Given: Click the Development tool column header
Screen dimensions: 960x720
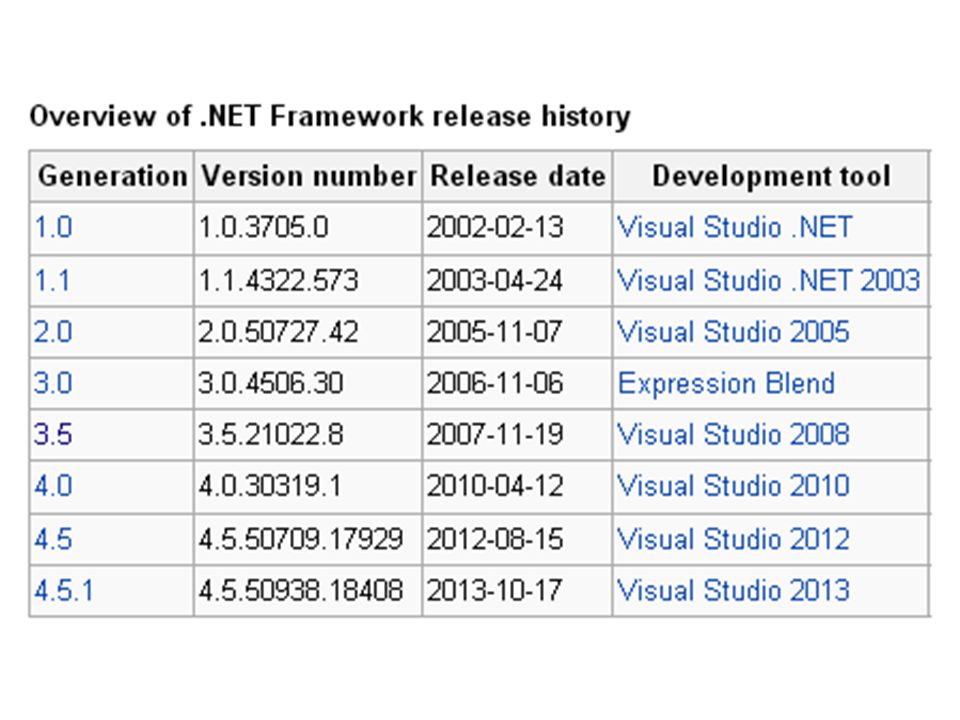Looking at the screenshot, I should coord(771,176).
